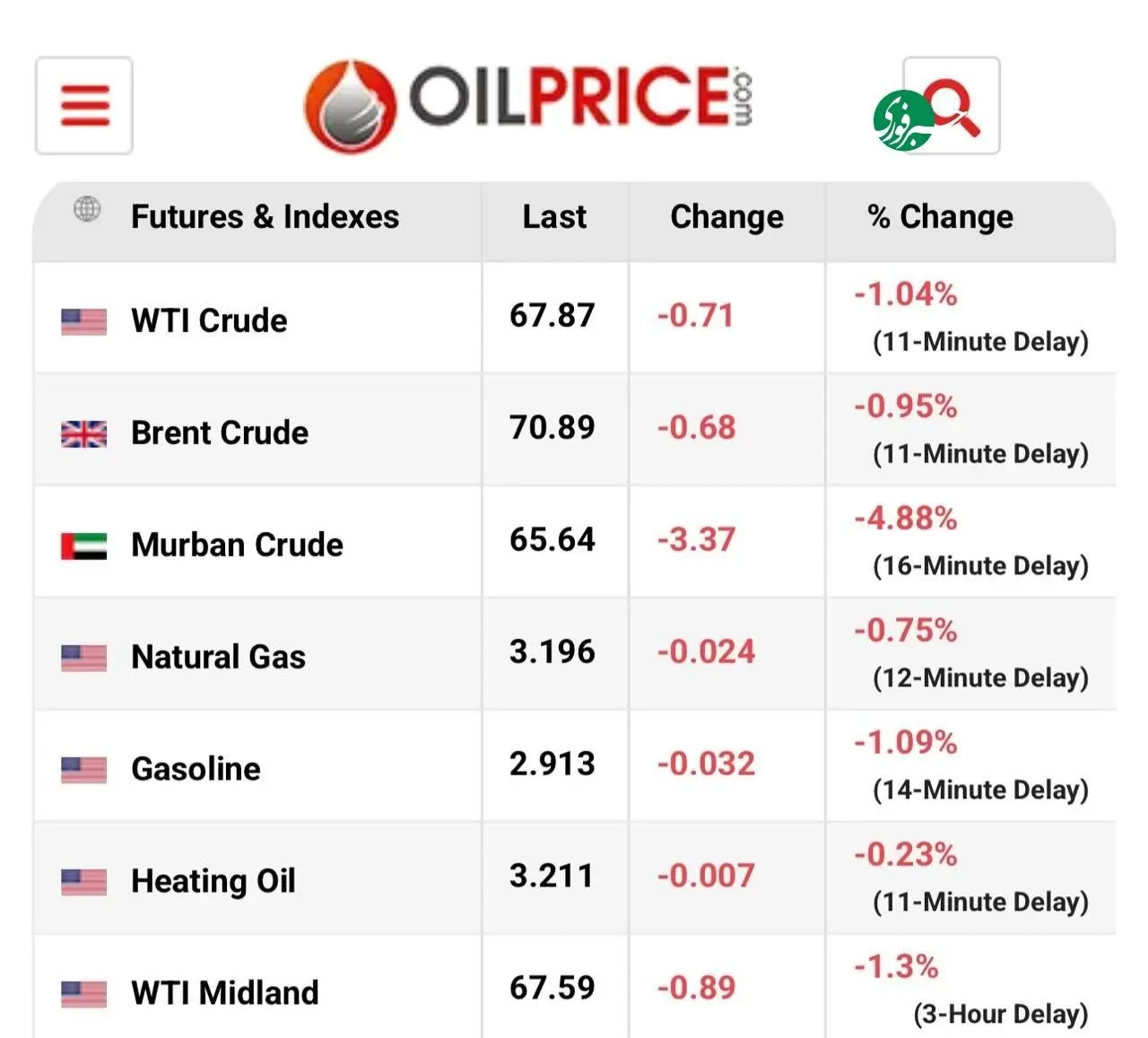
Task: Click the OilPrice.com logo
Action: [x=529, y=106]
